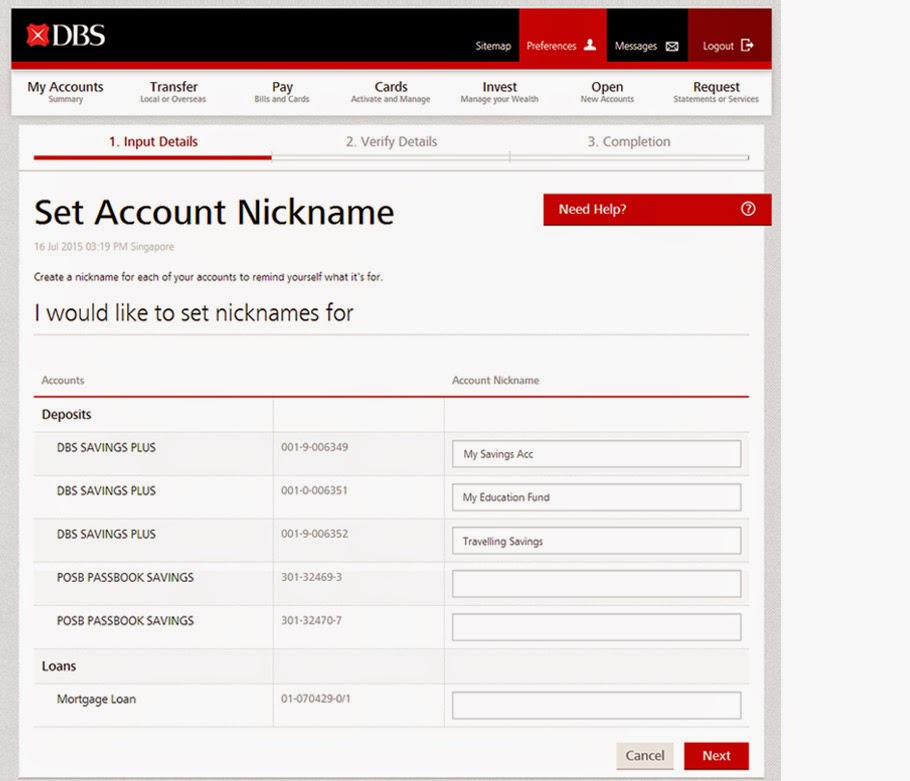Viewport: 910px width, 781px height.
Task: Open Messages in the header
Action: 647,35
